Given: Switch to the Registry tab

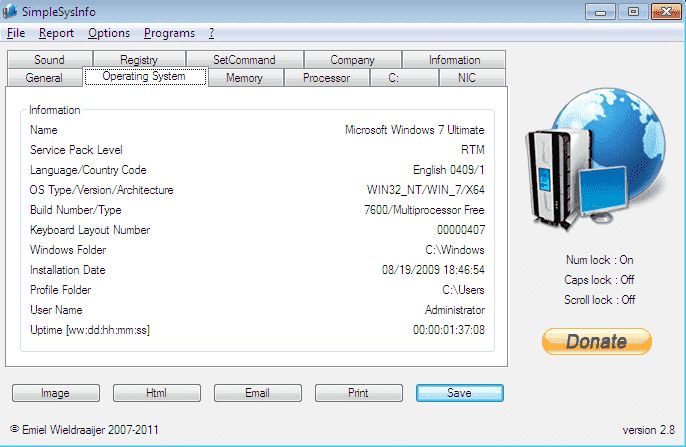Looking at the screenshot, I should [x=139, y=59].
